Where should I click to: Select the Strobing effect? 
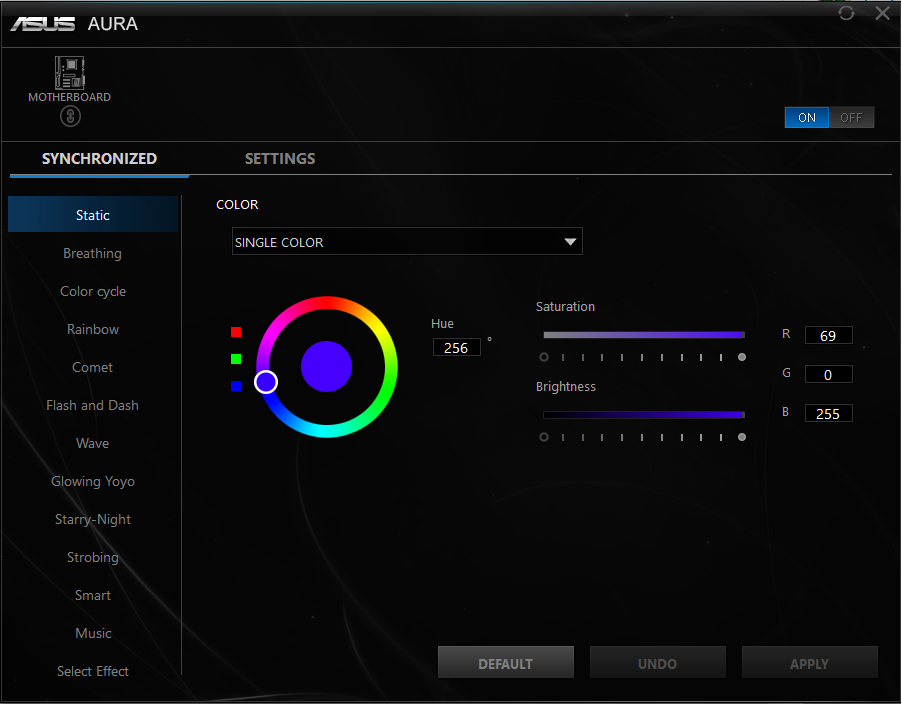pos(93,557)
